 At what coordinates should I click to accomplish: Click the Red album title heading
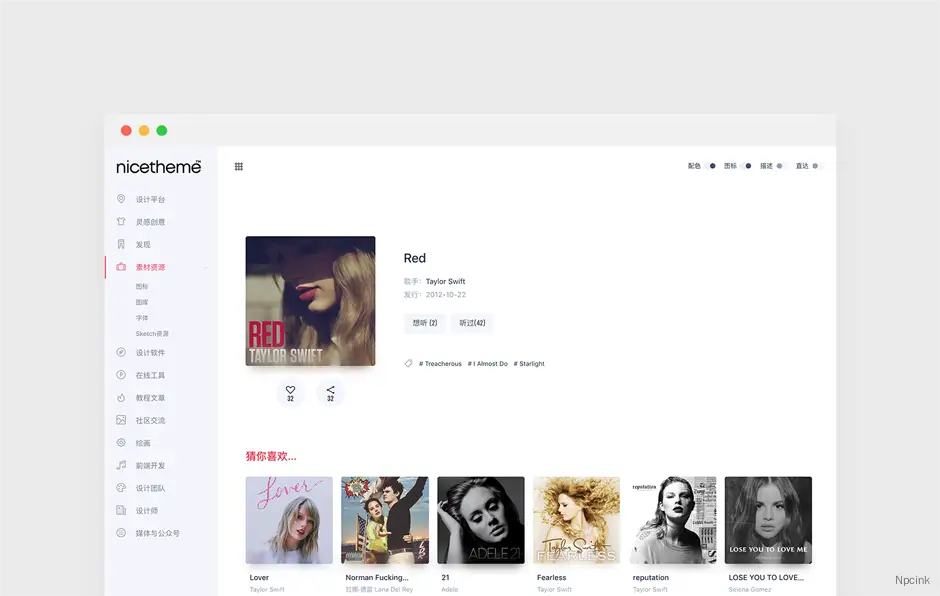(x=415, y=258)
